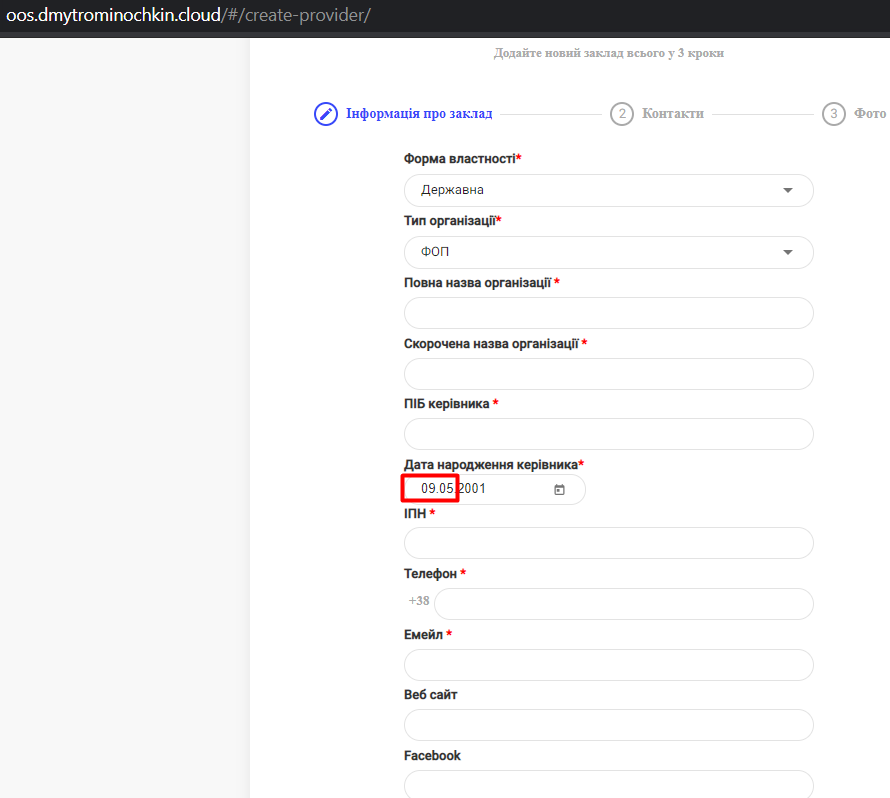The width and height of the screenshot is (890, 798).
Task: Click the Веб сайт label
Action: 430,694
